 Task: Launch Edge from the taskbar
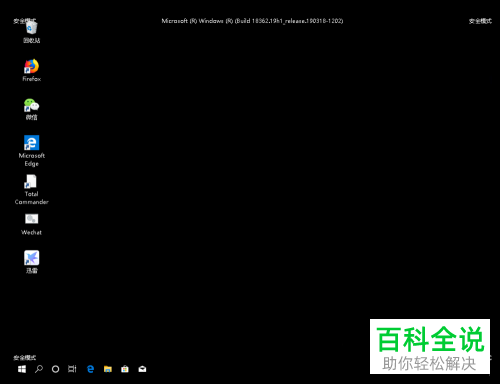pos(90,369)
